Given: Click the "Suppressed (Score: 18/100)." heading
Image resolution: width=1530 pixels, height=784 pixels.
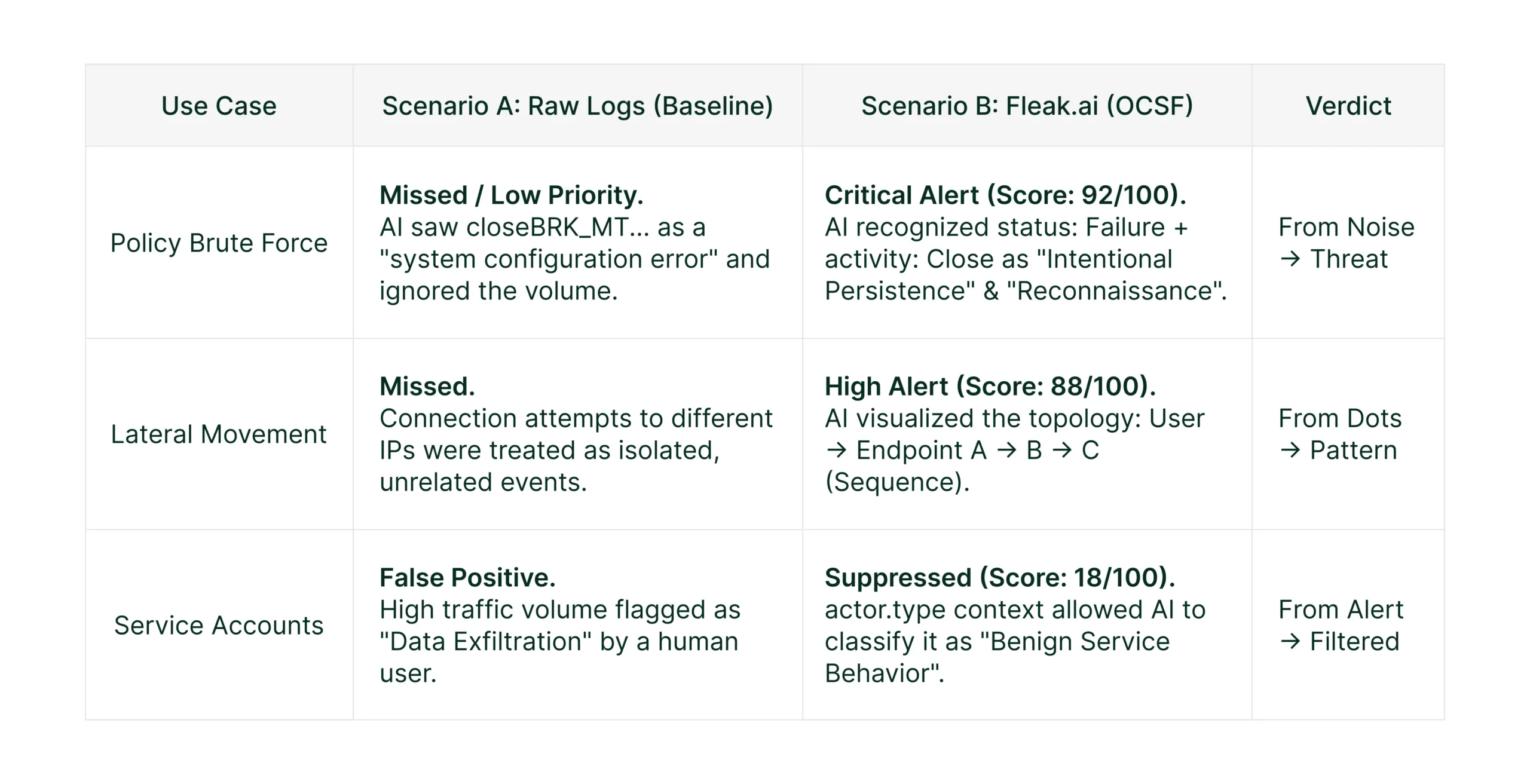Looking at the screenshot, I should (1000, 578).
